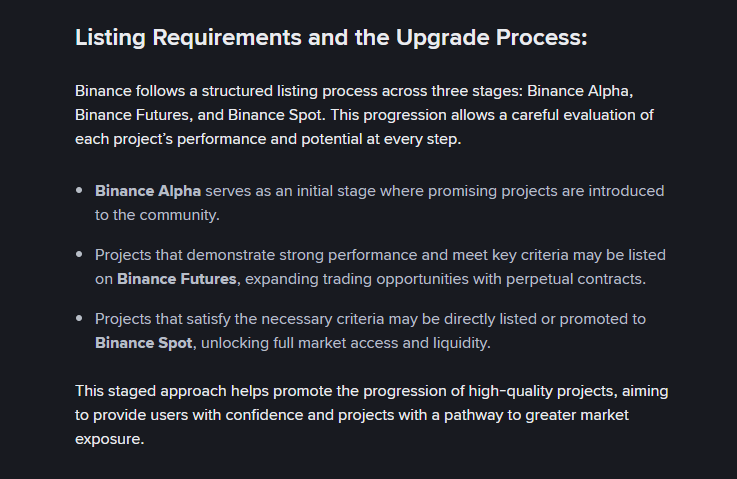Click the text 'to the community.'
The height and width of the screenshot is (479, 737).
tap(157, 214)
